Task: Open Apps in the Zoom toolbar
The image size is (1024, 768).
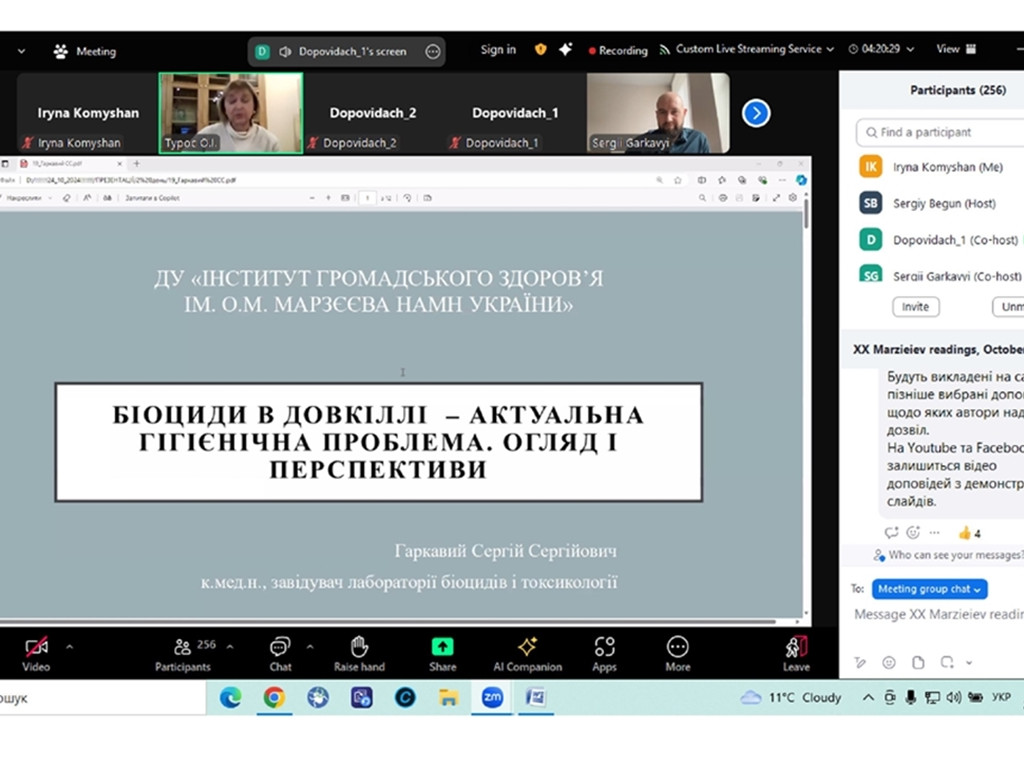Action: tap(604, 654)
